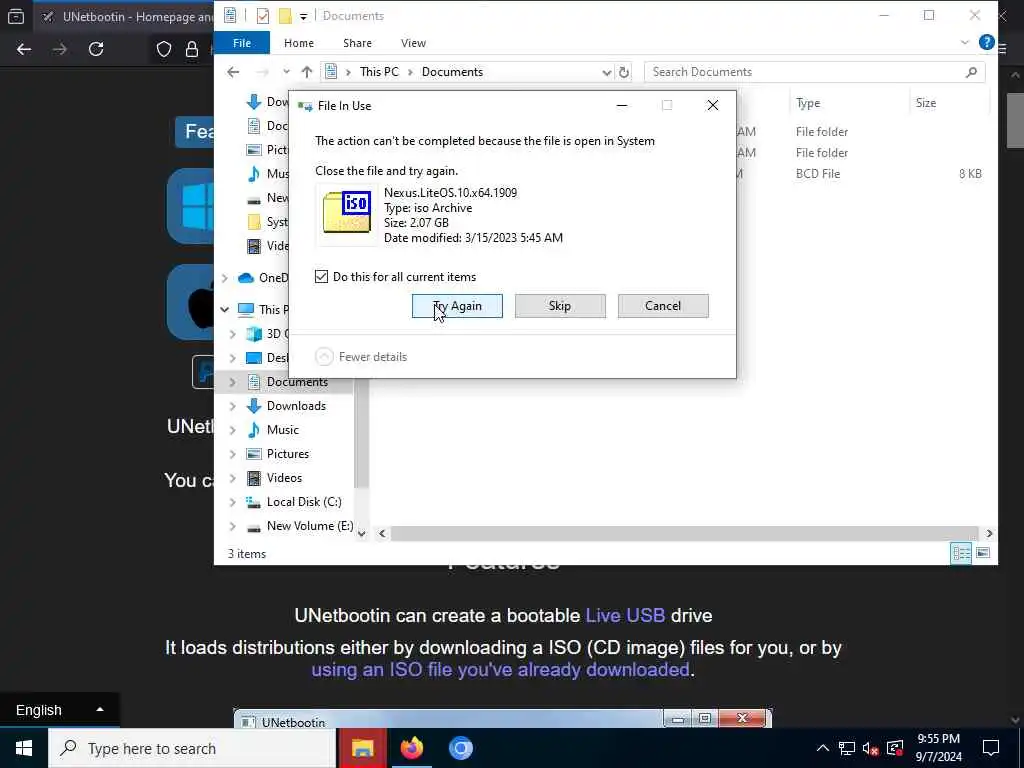Click the ISO archive file icon
The height and width of the screenshot is (768, 1024).
pos(347,212)
